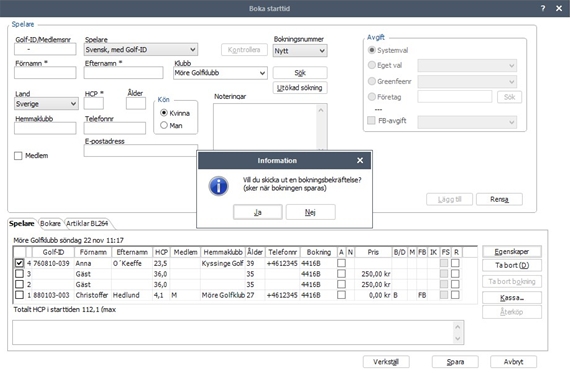Select the Företag radio option
The width and height of the screenshot is (570, 378).
point(372,97)
